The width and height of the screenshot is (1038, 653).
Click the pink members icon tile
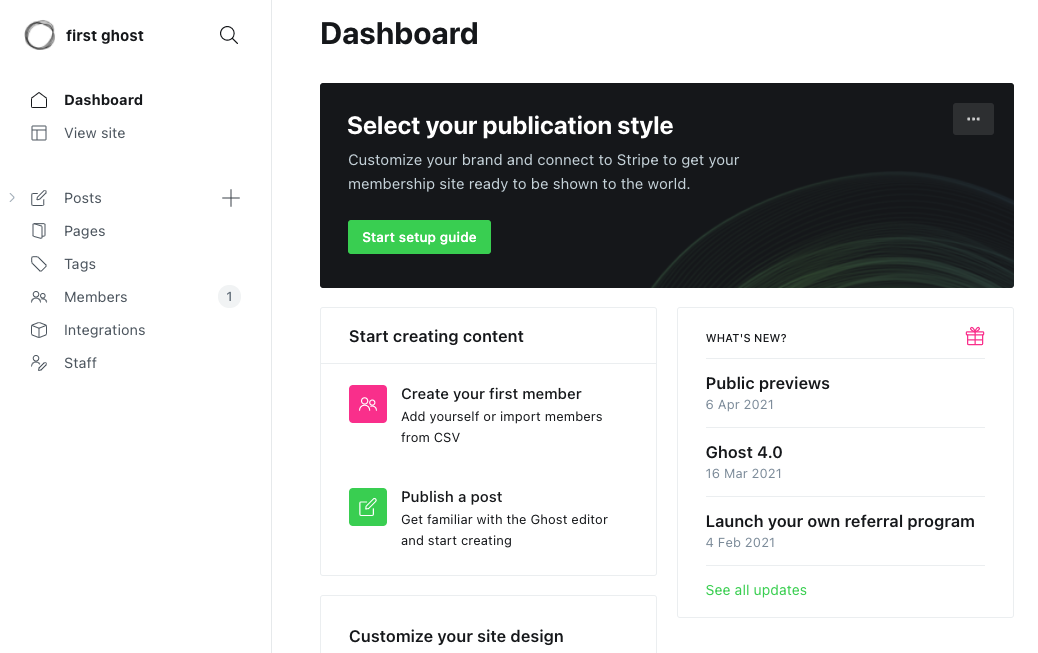tap(368, 404)
